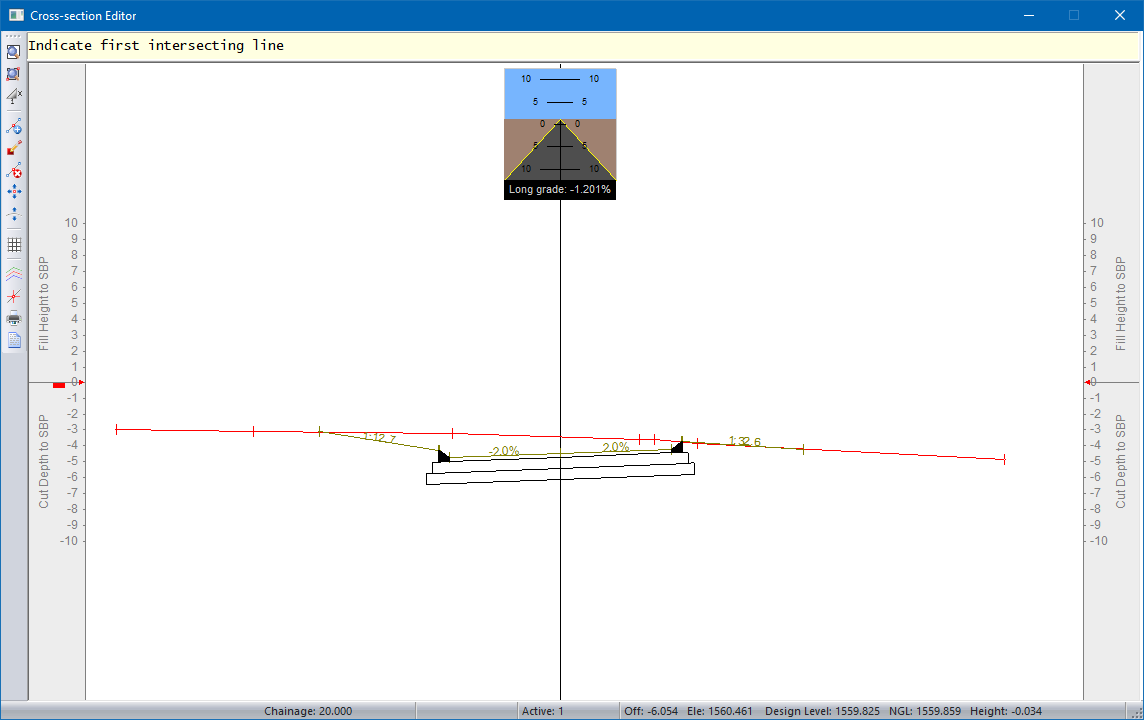
Task: Click the intersect lines tool icon
Action: [14, 296]
